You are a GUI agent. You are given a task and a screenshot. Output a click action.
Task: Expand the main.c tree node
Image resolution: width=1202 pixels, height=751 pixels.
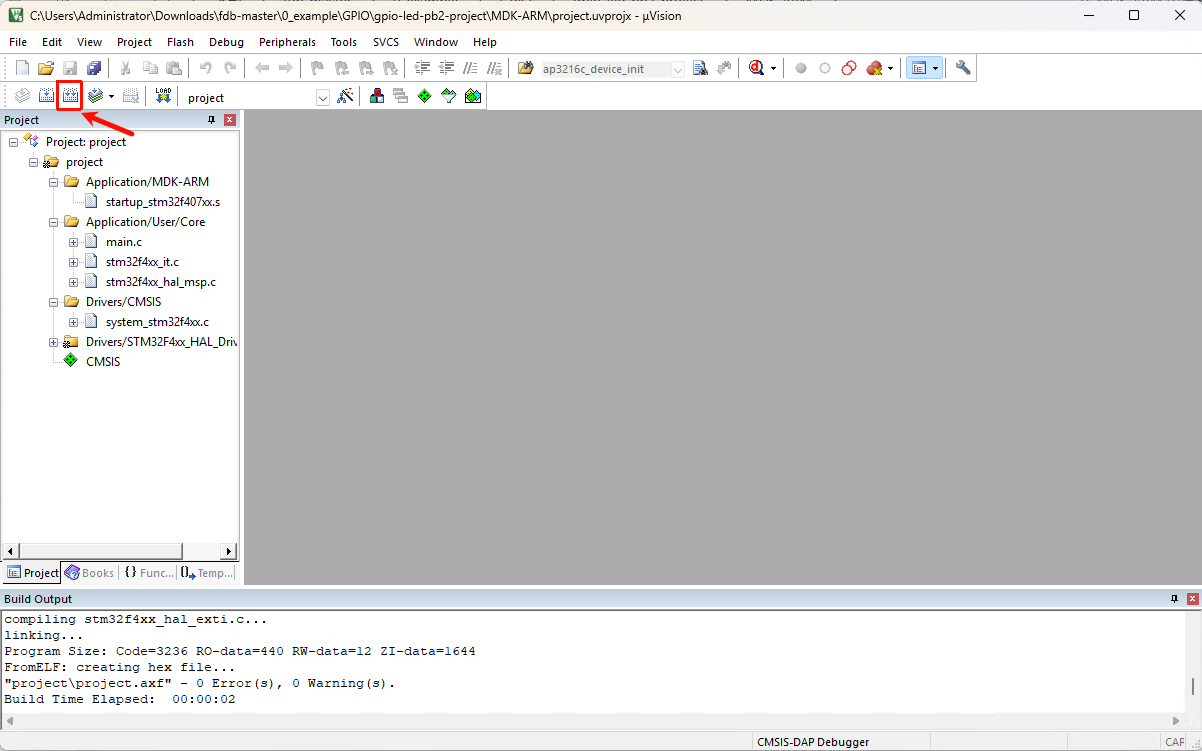coord(74,242)
